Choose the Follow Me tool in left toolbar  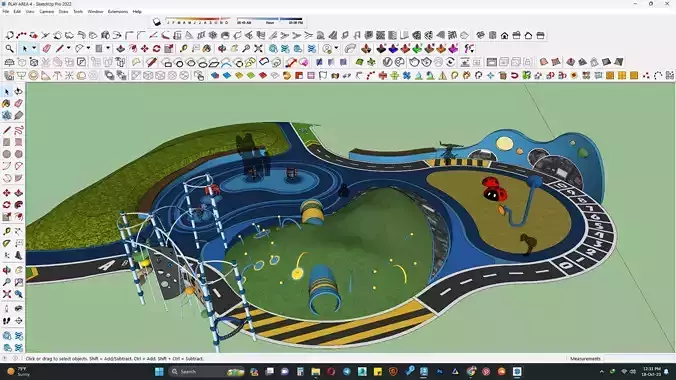point(19,205)
